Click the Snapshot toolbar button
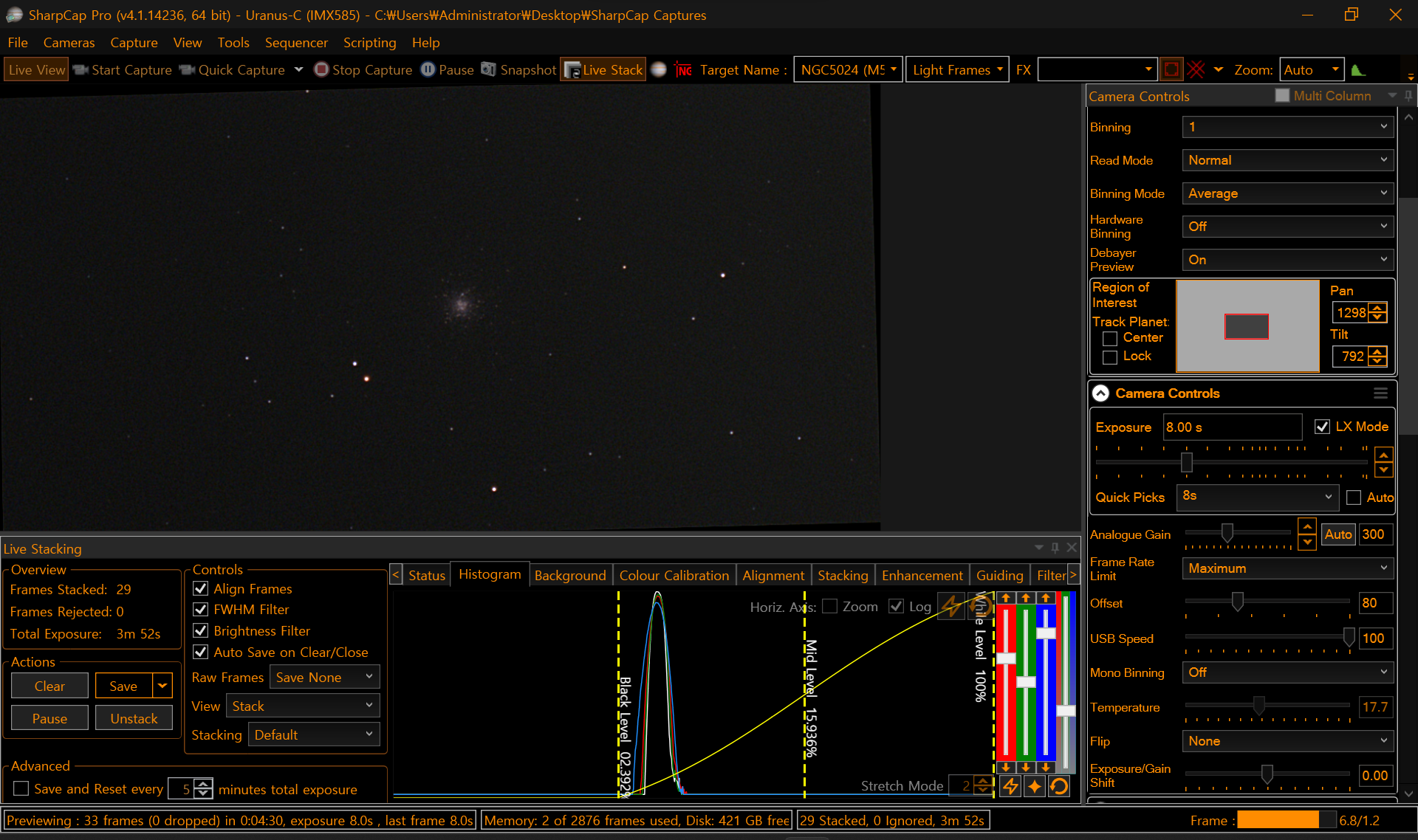 pyautogui.click(x=519, y=69)
